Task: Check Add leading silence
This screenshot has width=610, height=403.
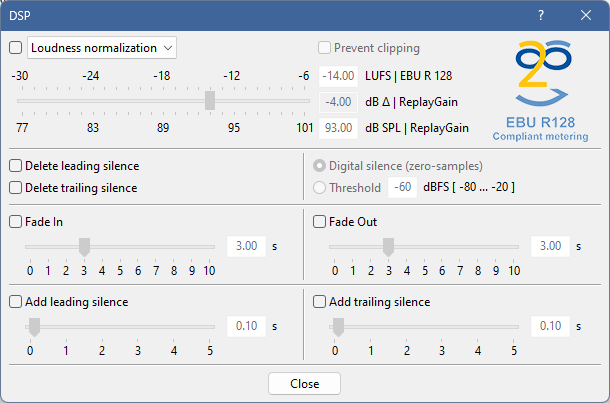Action: pos(15,301)
